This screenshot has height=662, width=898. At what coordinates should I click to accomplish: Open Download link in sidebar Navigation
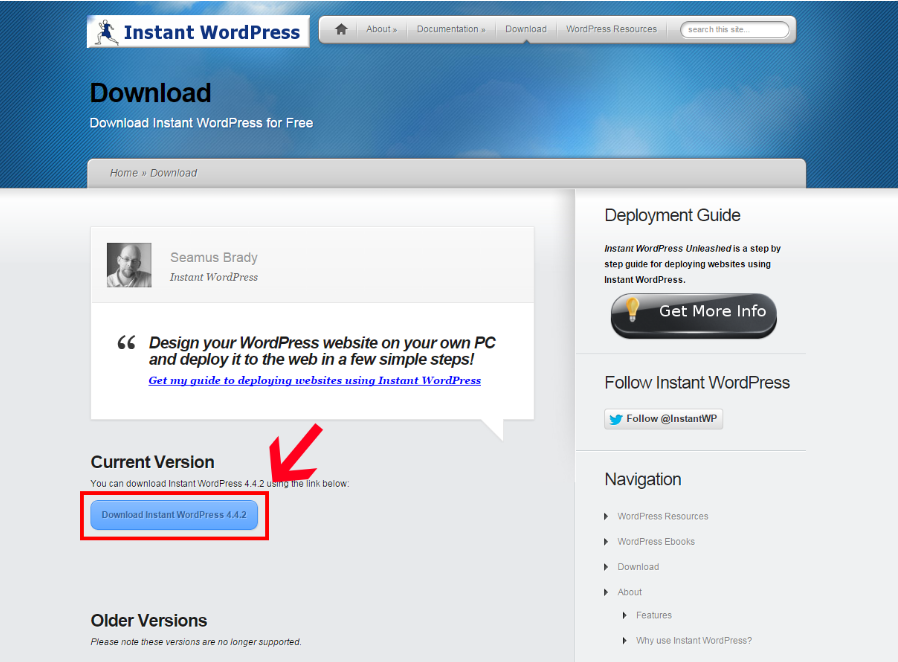638,567
